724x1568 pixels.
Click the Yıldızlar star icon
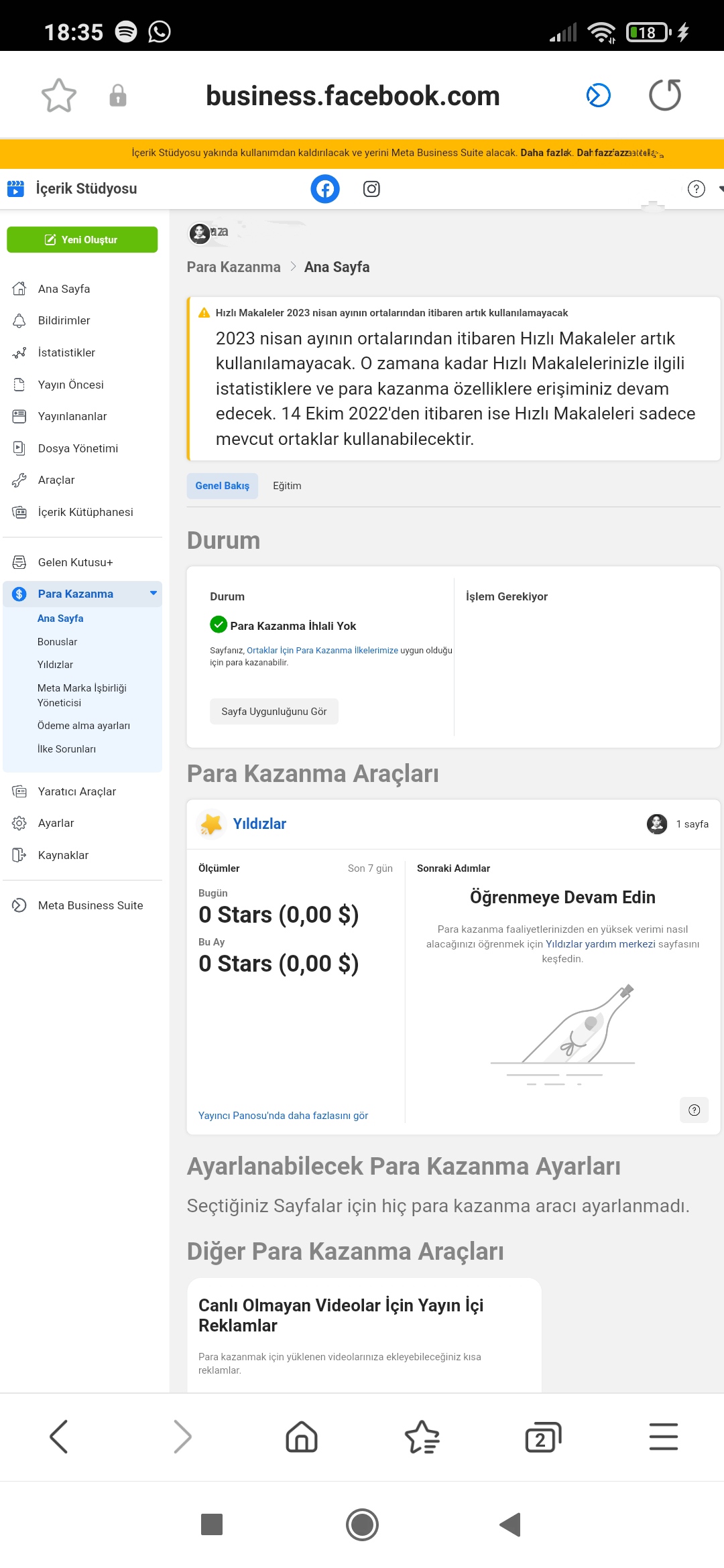tap(211, 824)
